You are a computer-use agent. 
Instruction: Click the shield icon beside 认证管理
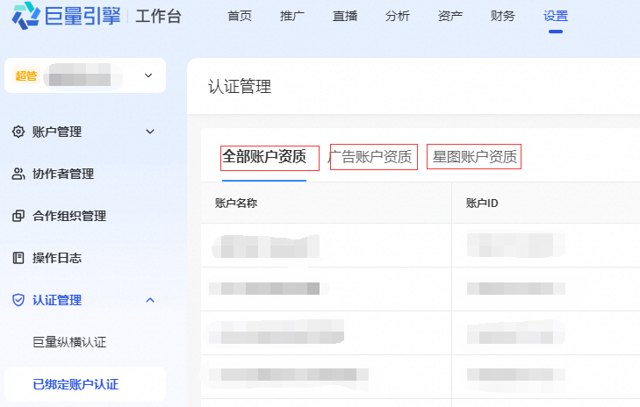point(18,300)
